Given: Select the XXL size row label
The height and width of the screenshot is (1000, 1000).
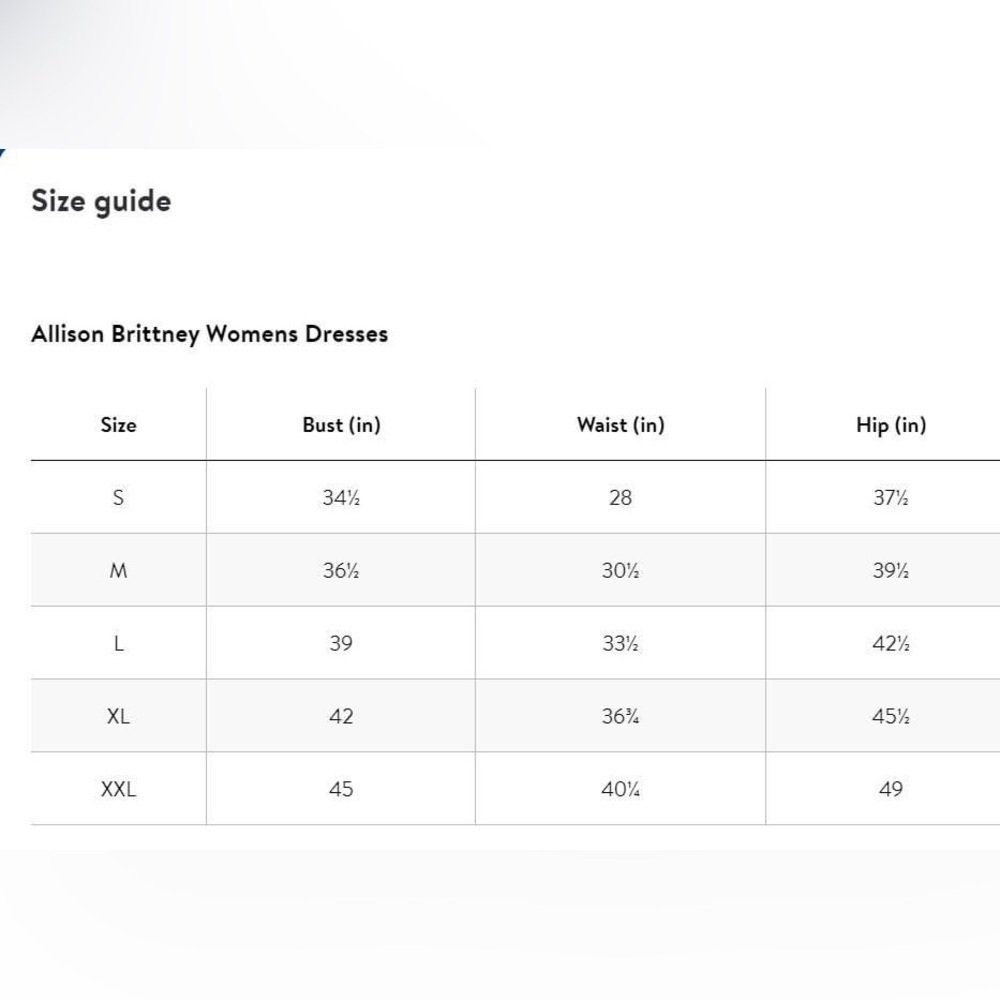Looking at the screenshot, I should (x=119, y=789).
